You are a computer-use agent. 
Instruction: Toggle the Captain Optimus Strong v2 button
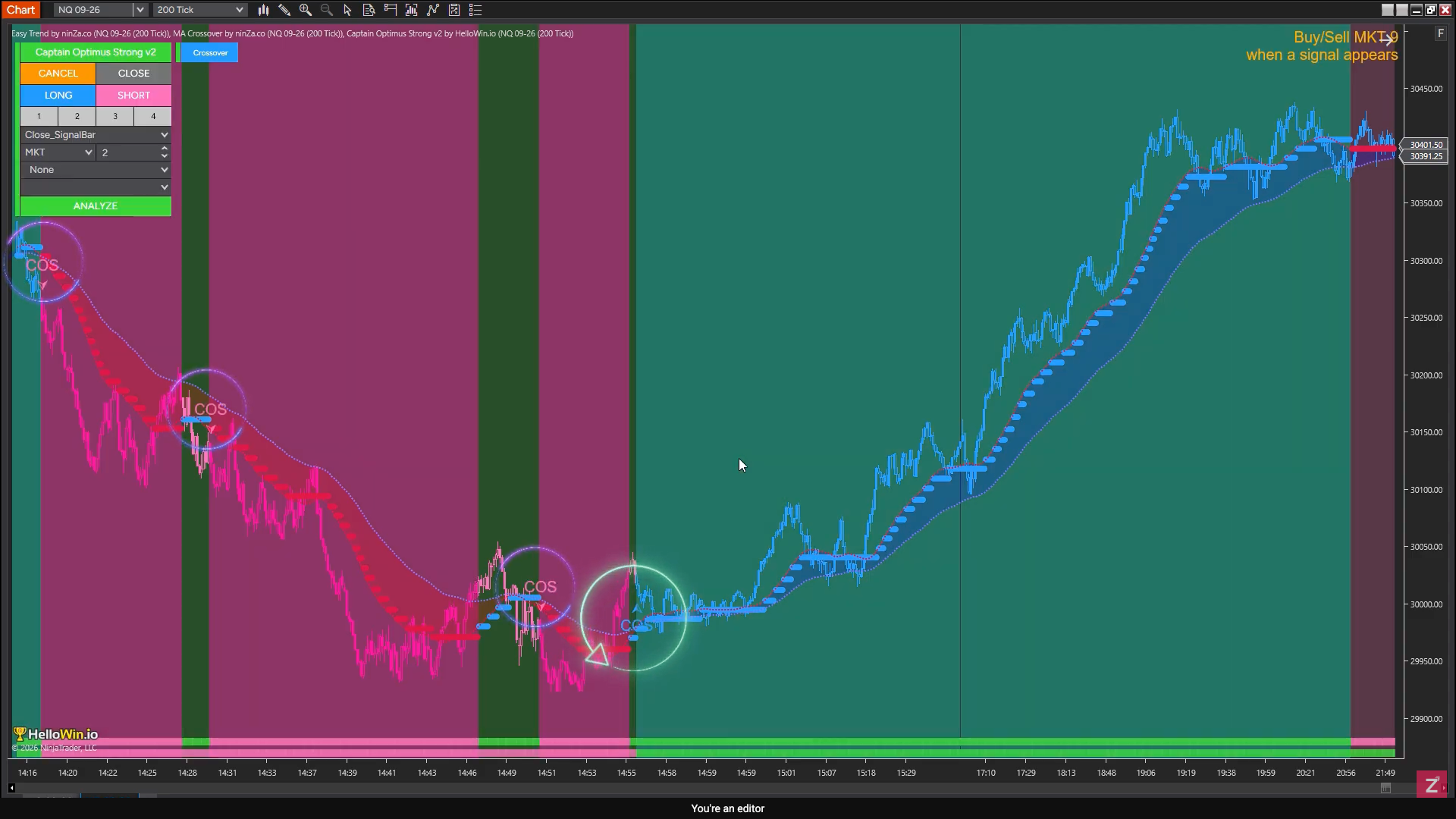click(96, 52)
